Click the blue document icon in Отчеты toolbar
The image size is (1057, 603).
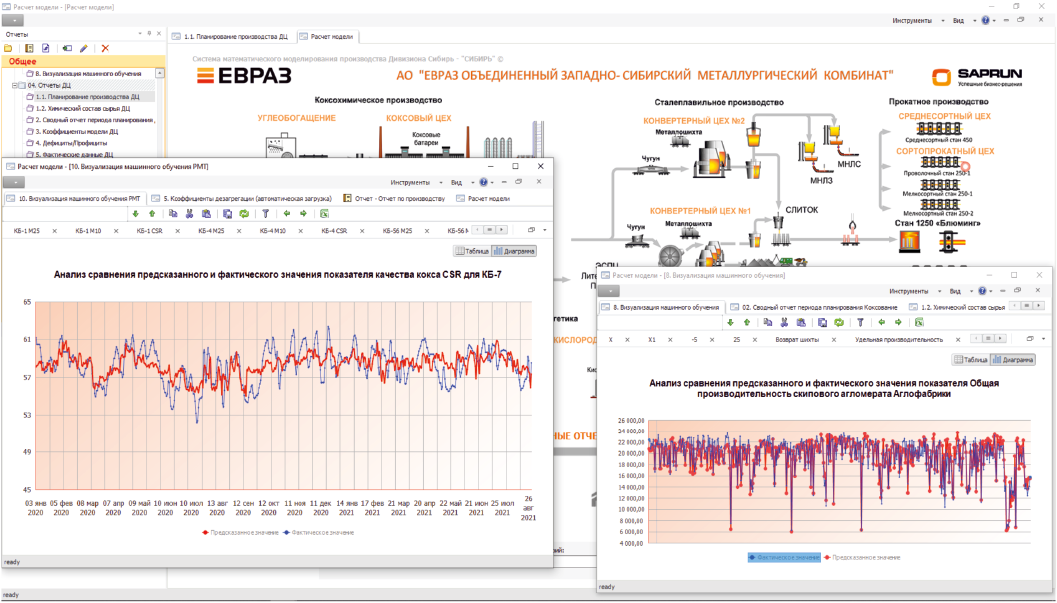(46, 49)
